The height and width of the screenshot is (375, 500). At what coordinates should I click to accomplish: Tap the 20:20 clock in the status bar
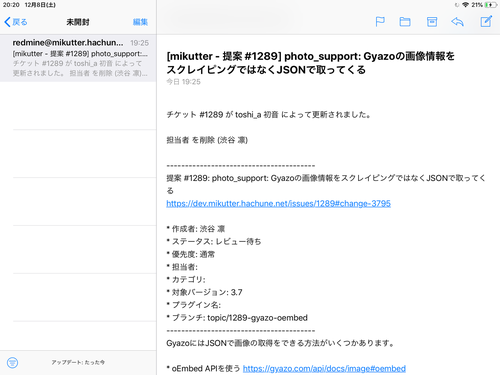point(11,5)
